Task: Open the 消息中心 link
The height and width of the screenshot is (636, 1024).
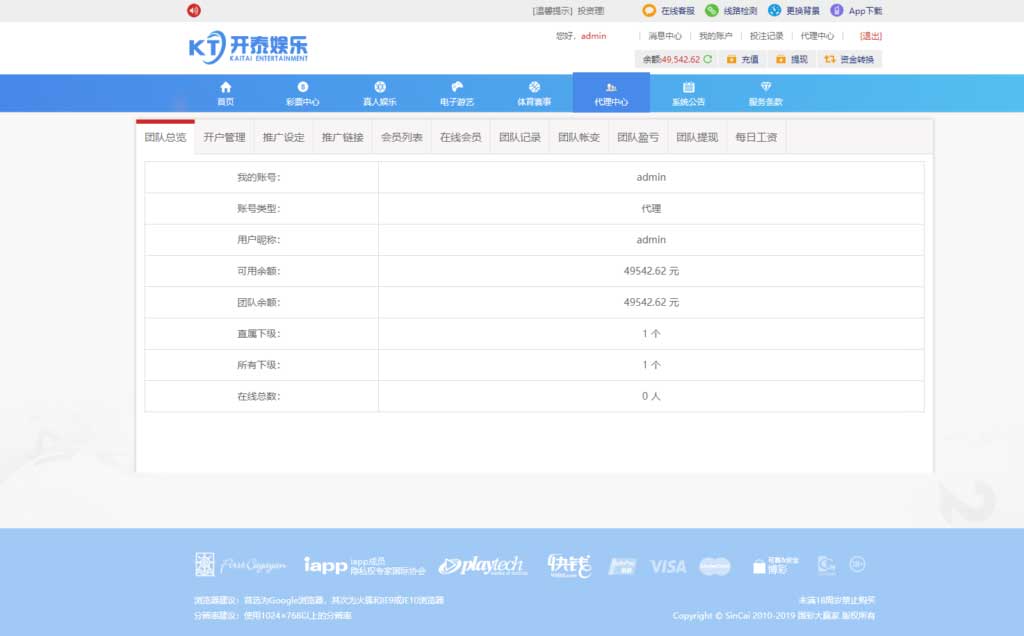Action: (665, 36)
